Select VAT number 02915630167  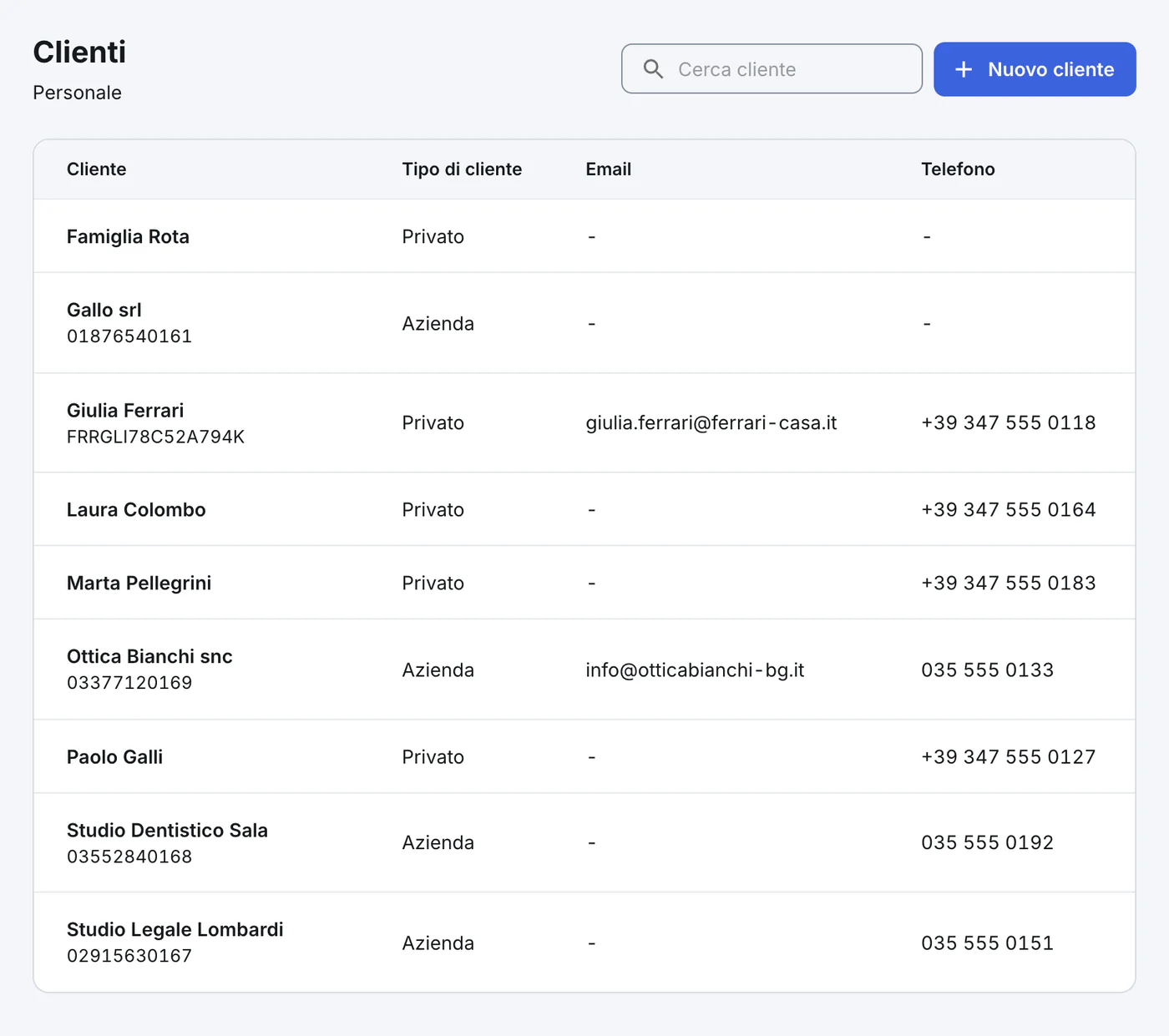click(x=129, y=956)
